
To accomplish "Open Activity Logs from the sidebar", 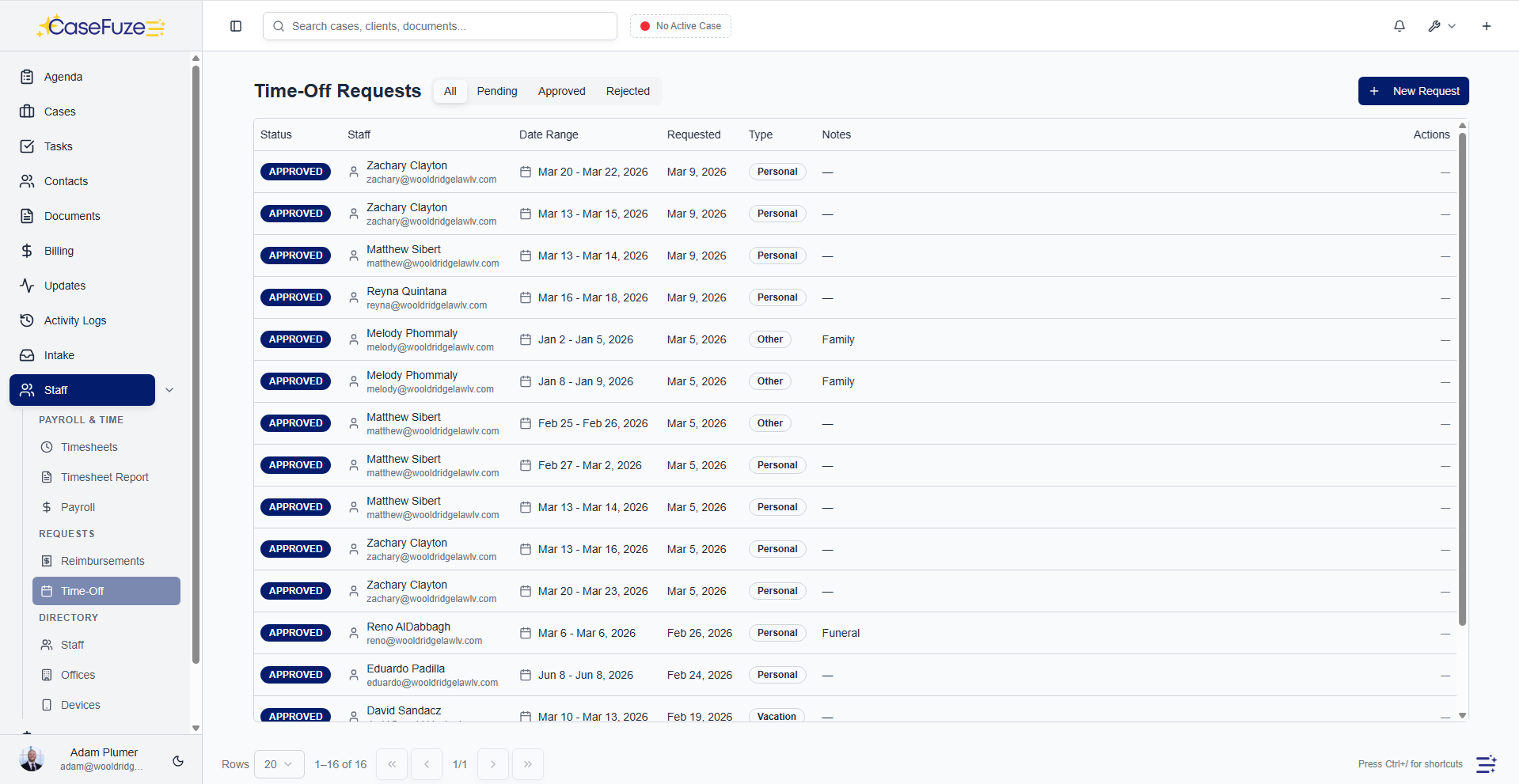I will click(x=74, y=320).
